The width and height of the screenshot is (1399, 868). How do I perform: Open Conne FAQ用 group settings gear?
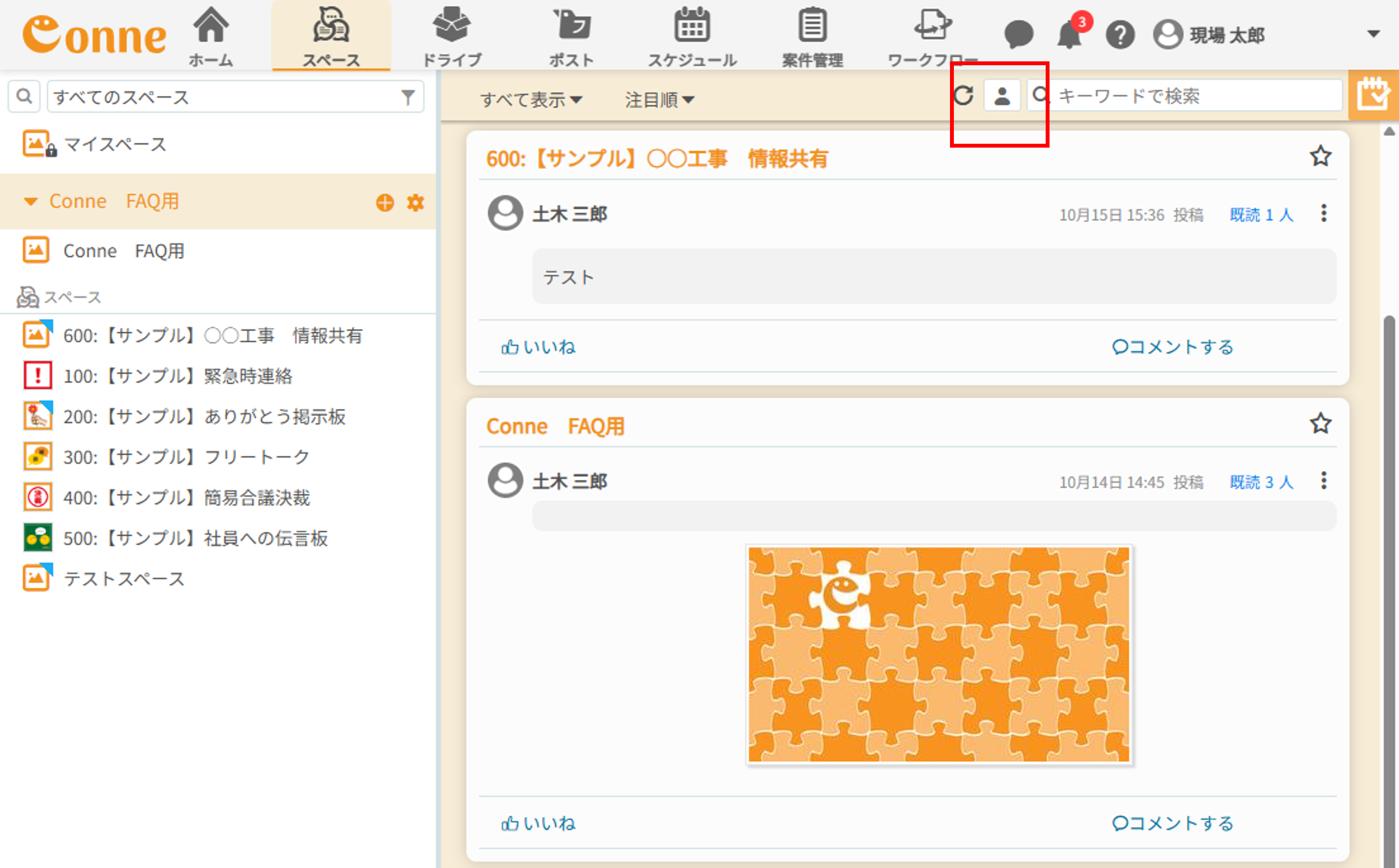[416, 202]
